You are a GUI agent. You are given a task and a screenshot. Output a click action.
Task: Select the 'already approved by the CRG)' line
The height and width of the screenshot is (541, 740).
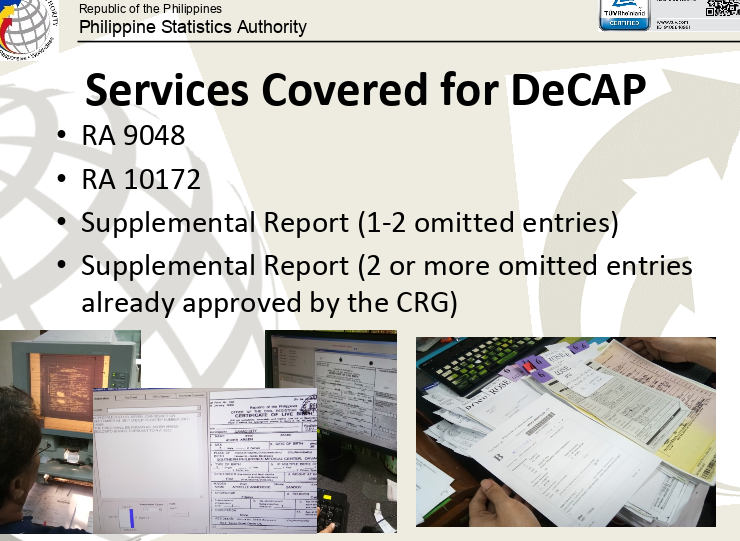(269, 303)
